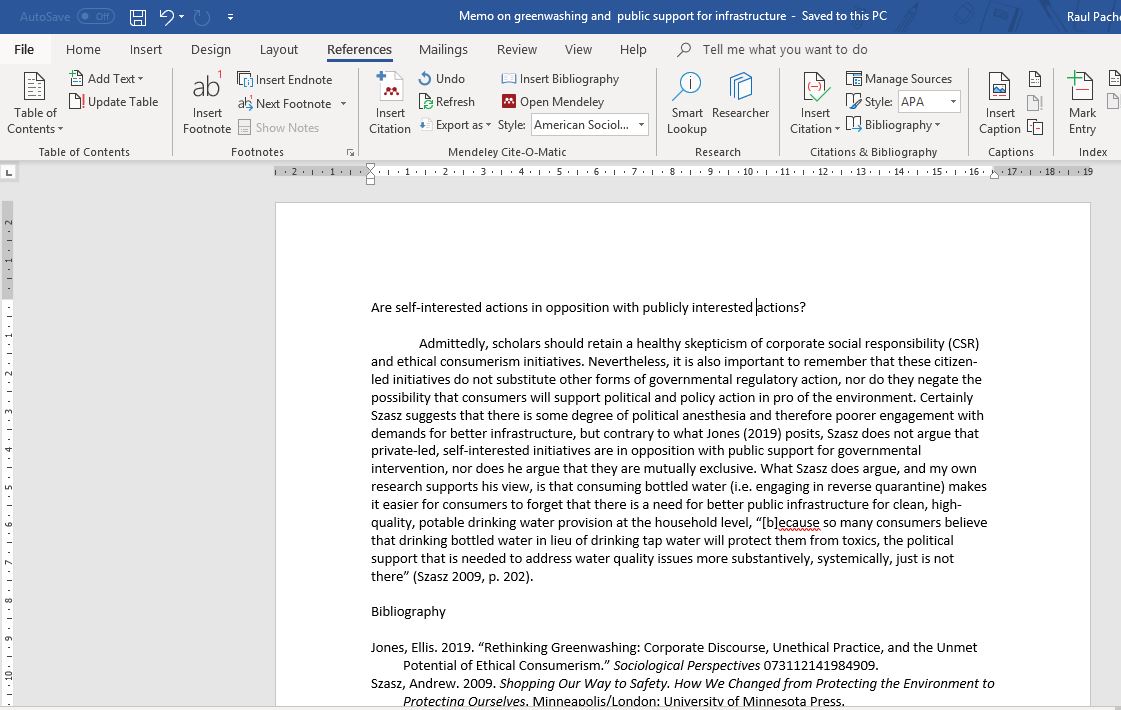Image resolution: width=1121 pixels, height=710 pixels.
Task: Click the tab selector at the ruler's left end
Action: point(9,172)
